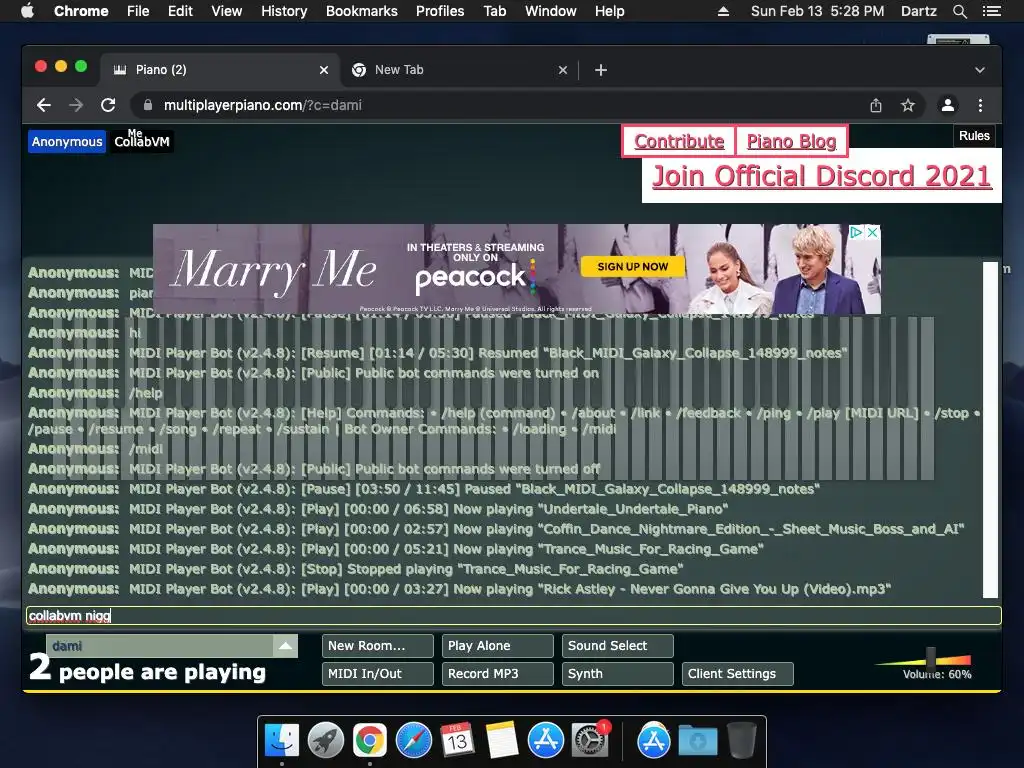Viewport: 1024px width, 768px height.
Task: Click the Rick Astley Now playing chat message
Action: pos(460,589)
